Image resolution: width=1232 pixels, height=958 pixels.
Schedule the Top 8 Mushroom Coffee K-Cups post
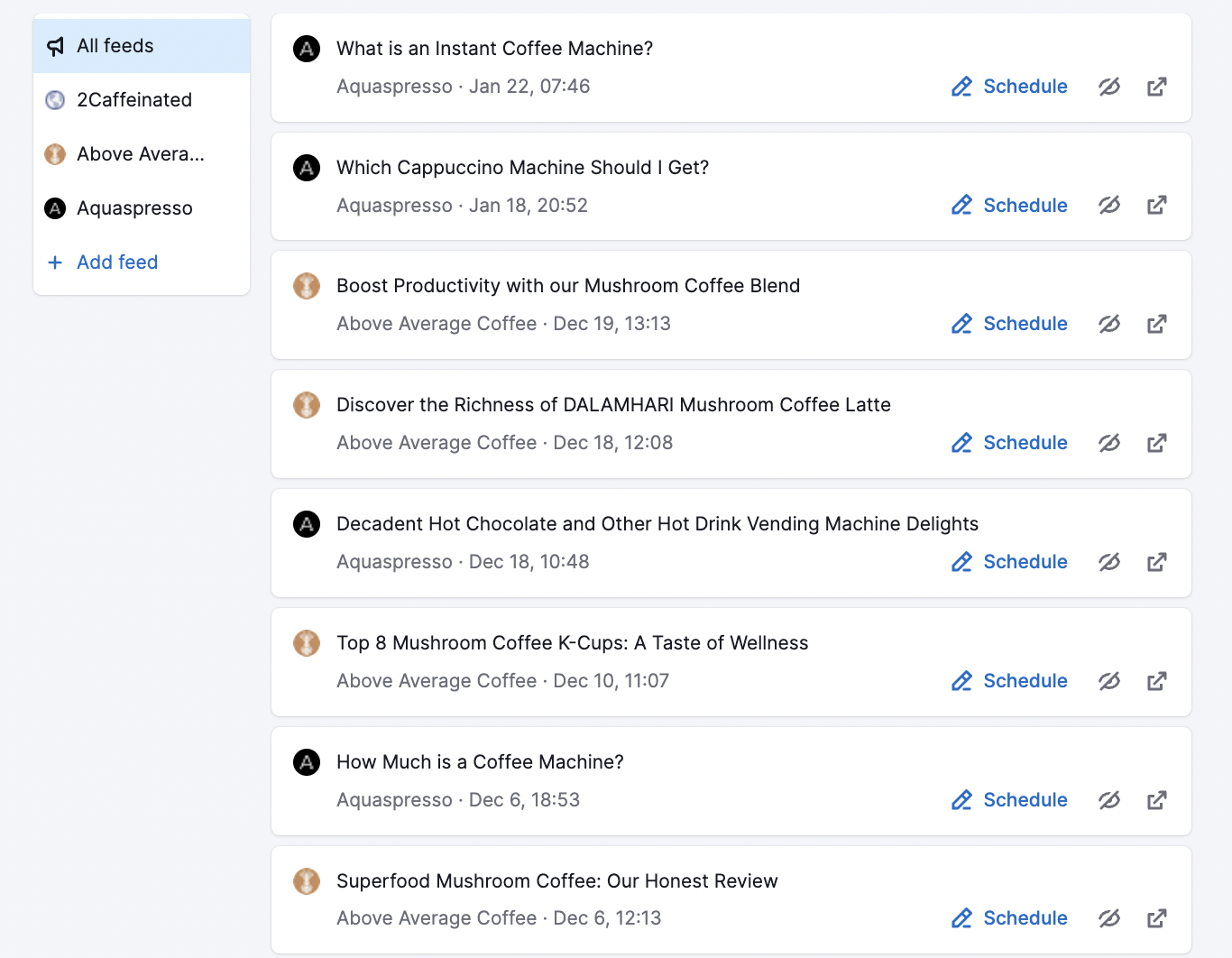[1009, 681]
